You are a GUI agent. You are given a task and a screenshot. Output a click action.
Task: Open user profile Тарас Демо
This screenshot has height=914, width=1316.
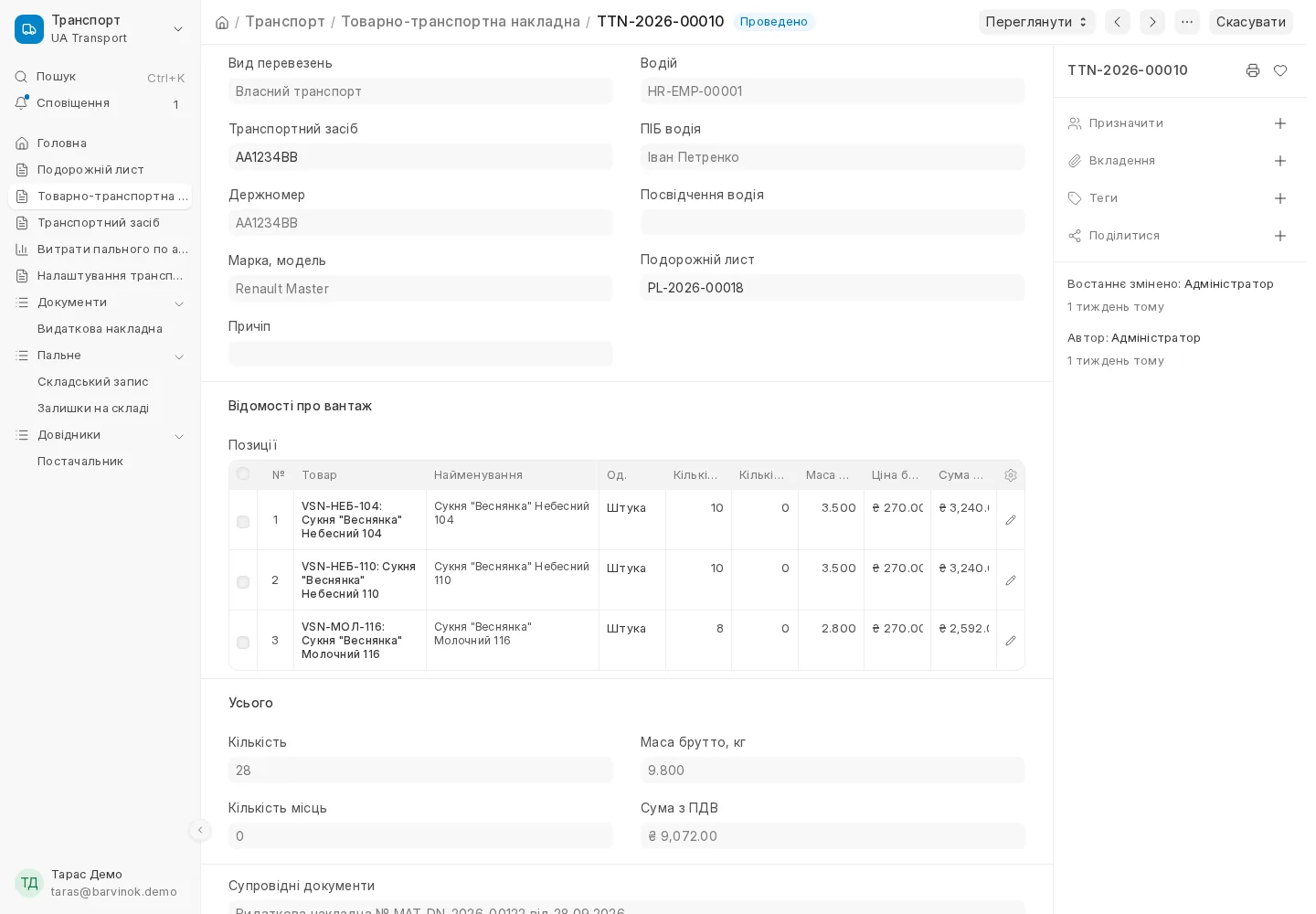(101, 883)
